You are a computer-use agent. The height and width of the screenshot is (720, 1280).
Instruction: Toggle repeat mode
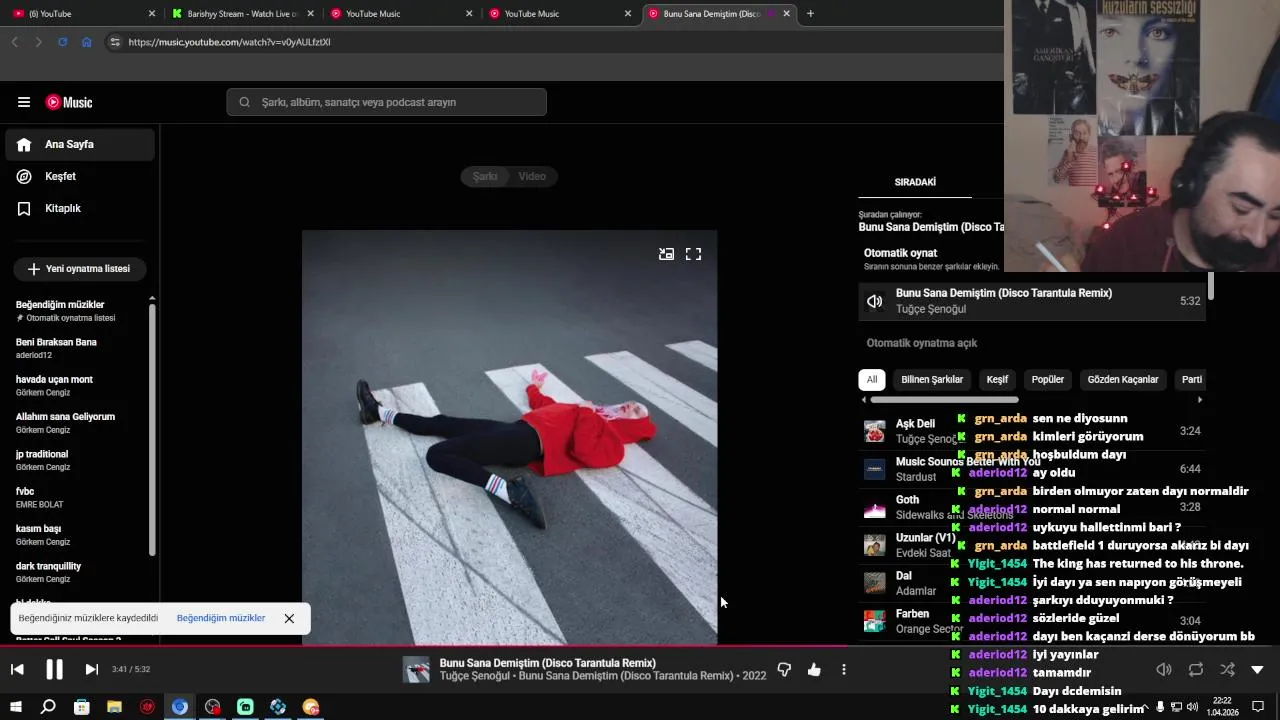pyautogui.click(x=1196, y=669)
